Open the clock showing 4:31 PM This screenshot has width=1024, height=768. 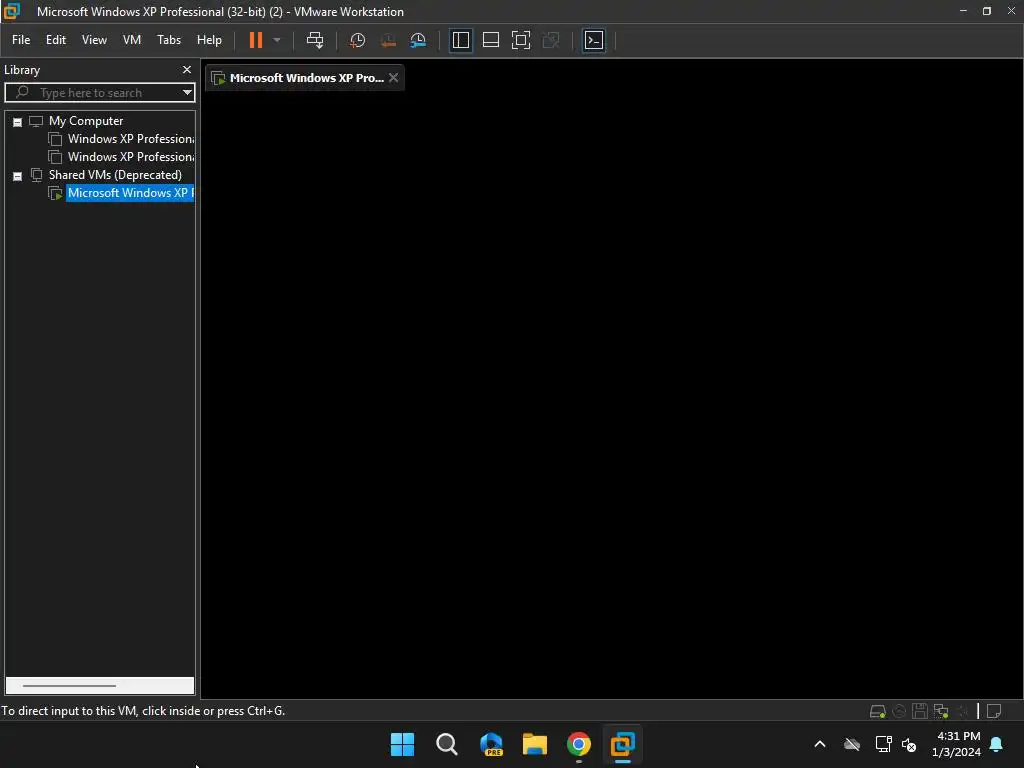(956, 744)
